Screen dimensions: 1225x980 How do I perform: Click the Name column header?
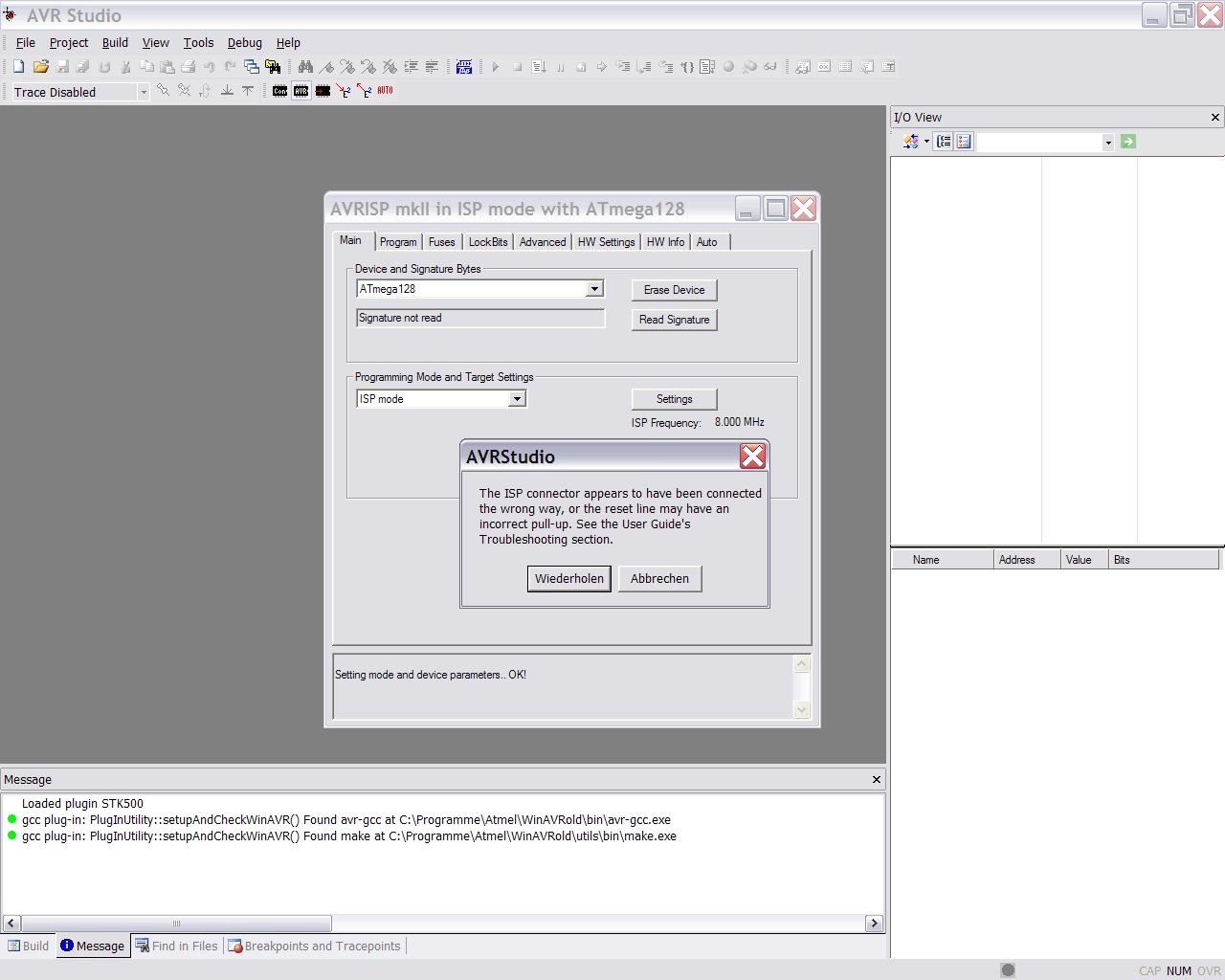tap(943, 560)
